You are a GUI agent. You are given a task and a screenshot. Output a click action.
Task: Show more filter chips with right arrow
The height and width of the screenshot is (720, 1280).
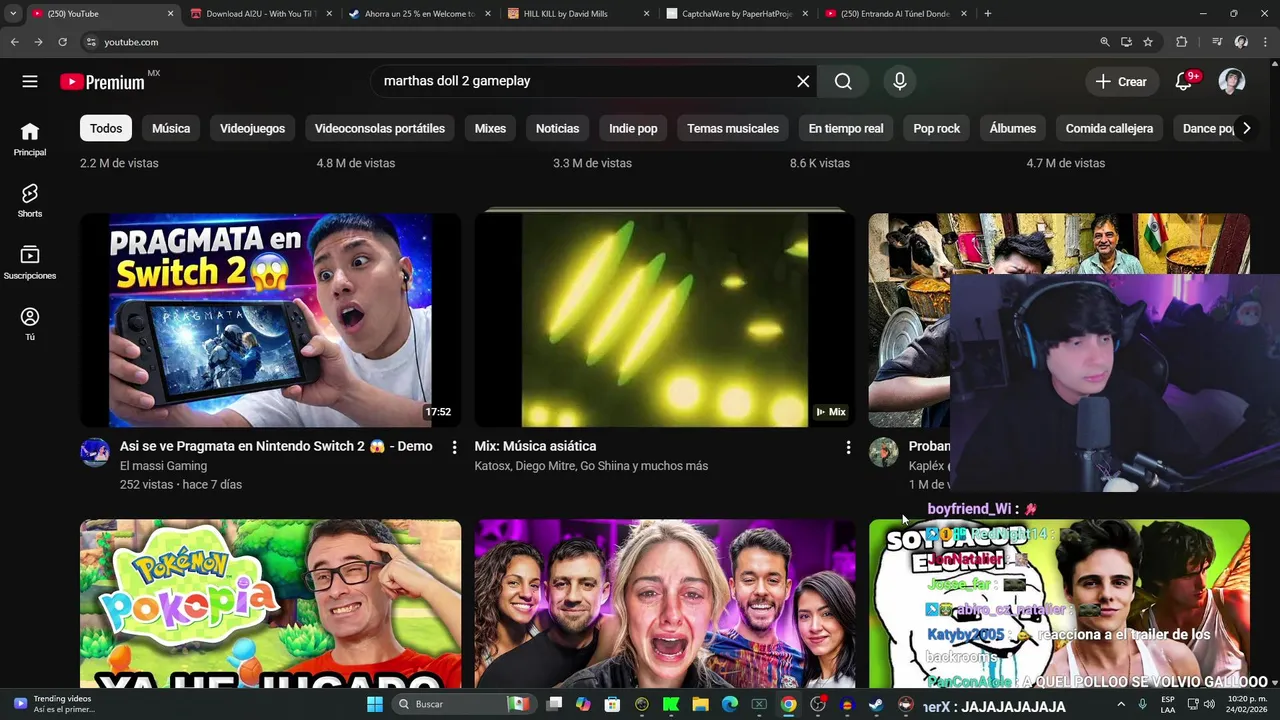[1246, 128]
